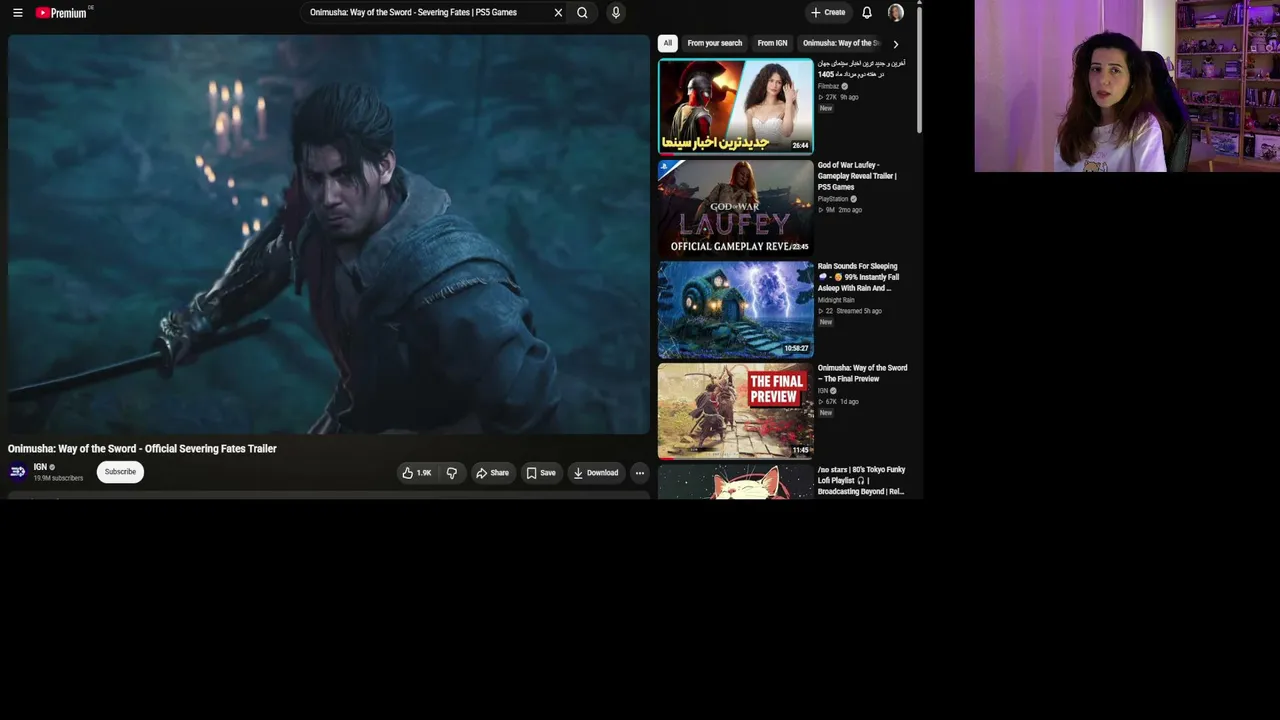This screenshot has height=720, width=1280.
Task: Pause the Onimusha trailer video player
Action: 328,235
